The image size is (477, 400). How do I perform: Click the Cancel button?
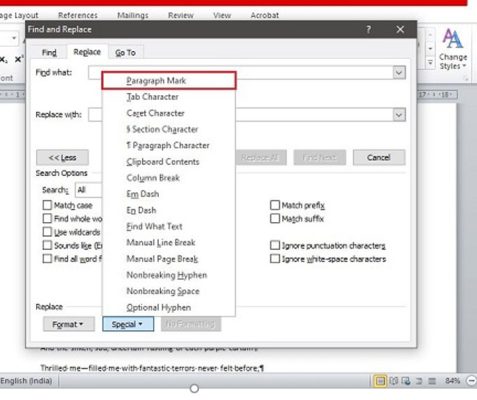(x=379, y=157)
